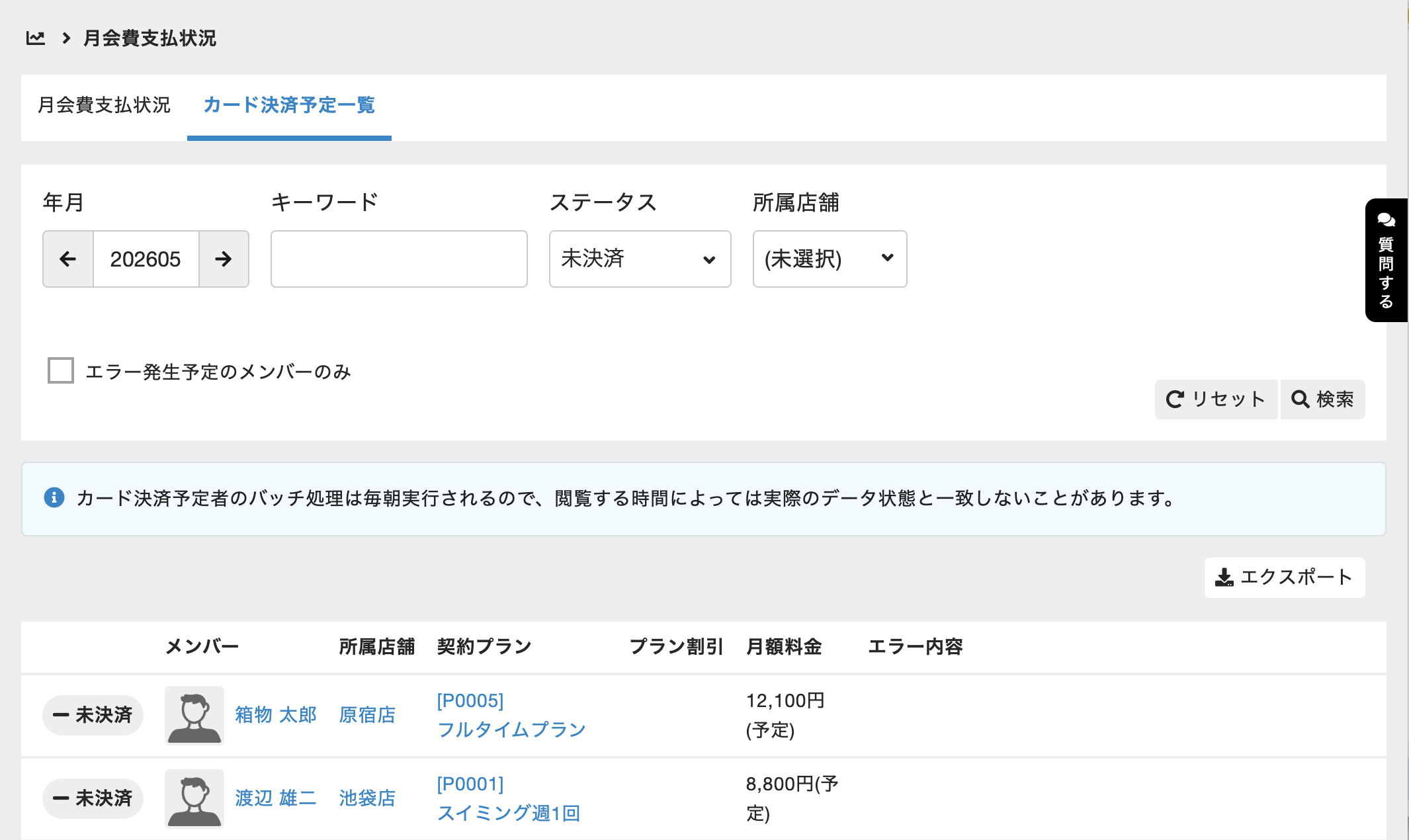Click the next month arrow
The image size is (1409, 840).
224,259
